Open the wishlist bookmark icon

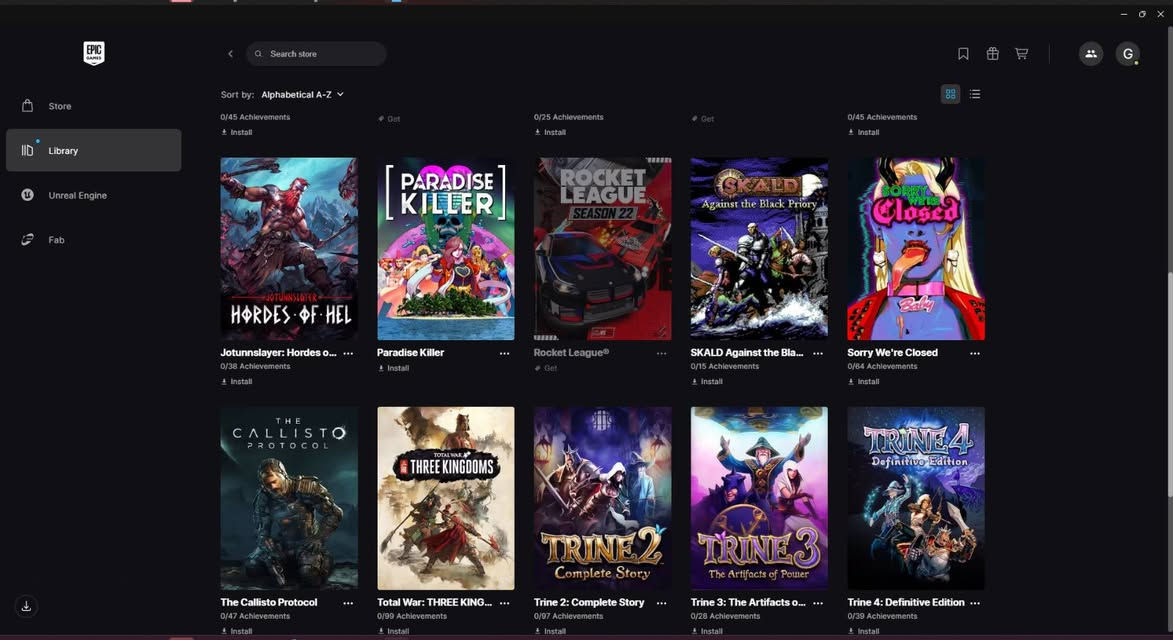[x=964, y=54]
